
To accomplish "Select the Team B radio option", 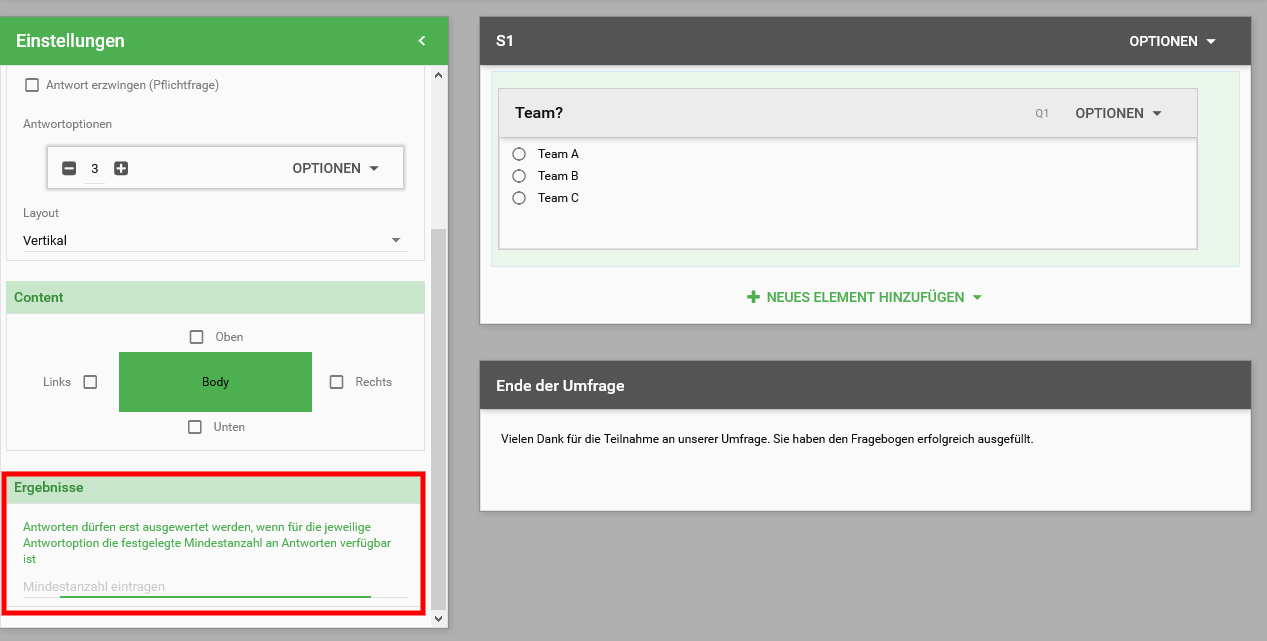I will pyautogui.click(x=519, y=176).
